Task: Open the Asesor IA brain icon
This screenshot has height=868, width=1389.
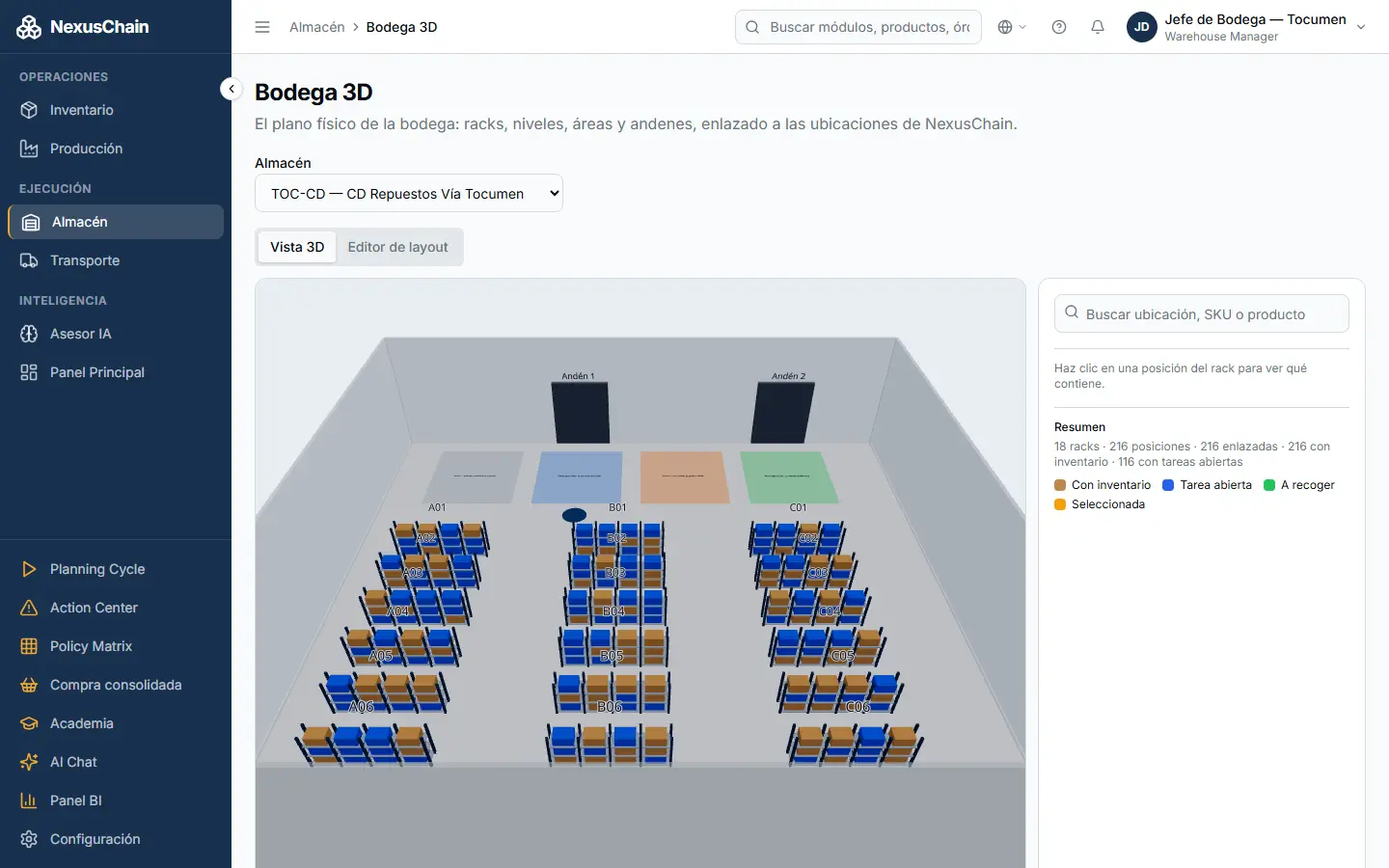Action: pos(29,334)
